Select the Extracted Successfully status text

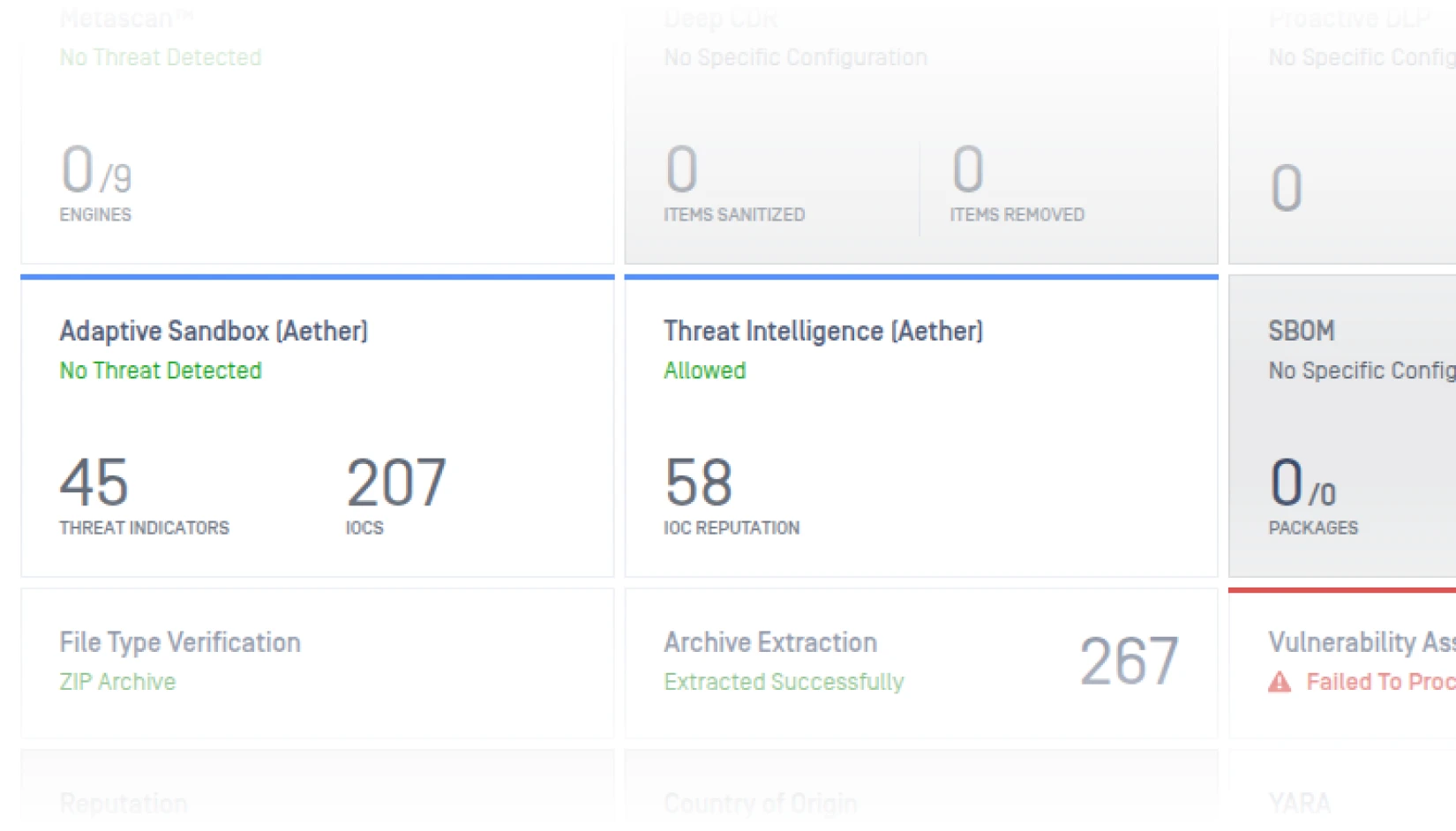coord(784,682)
